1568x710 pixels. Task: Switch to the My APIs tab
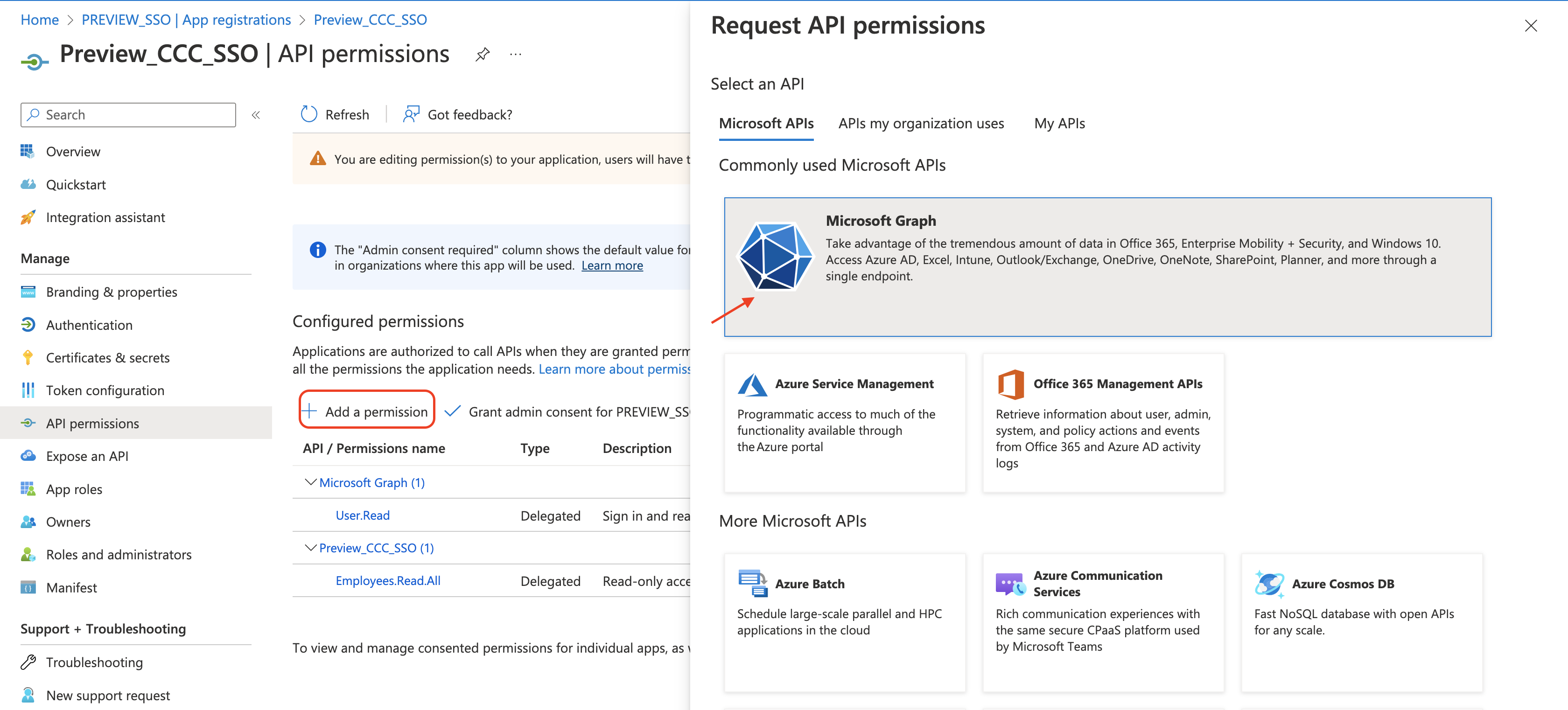point(1059,124)
